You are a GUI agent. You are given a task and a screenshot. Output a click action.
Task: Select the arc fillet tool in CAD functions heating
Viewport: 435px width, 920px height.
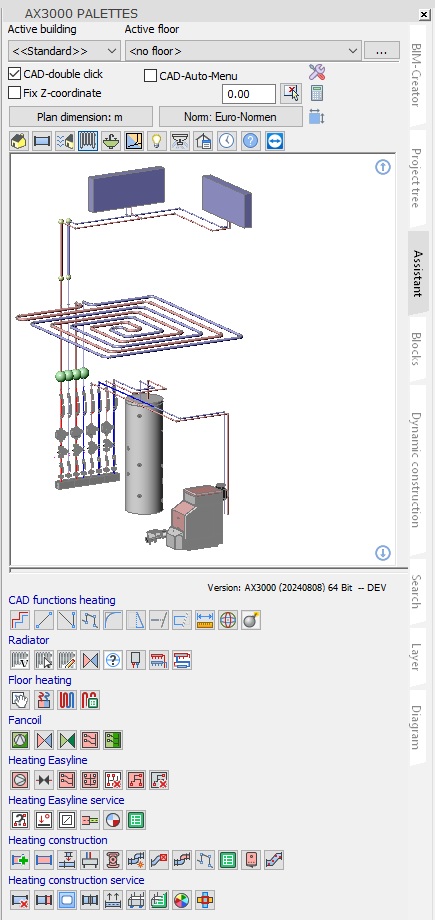pos(113,620)
